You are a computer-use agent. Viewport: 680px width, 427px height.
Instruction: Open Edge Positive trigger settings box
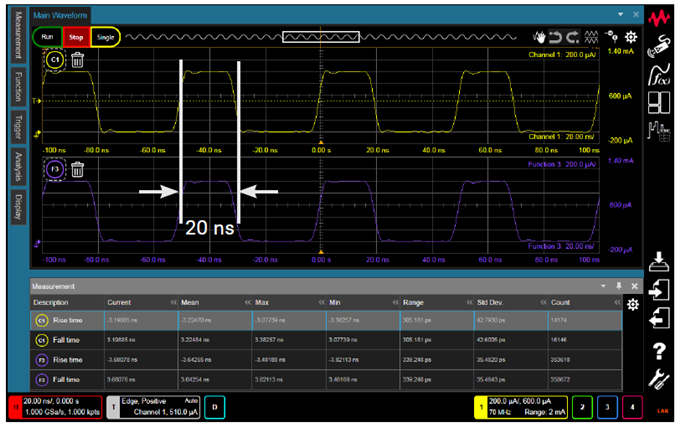154,407
